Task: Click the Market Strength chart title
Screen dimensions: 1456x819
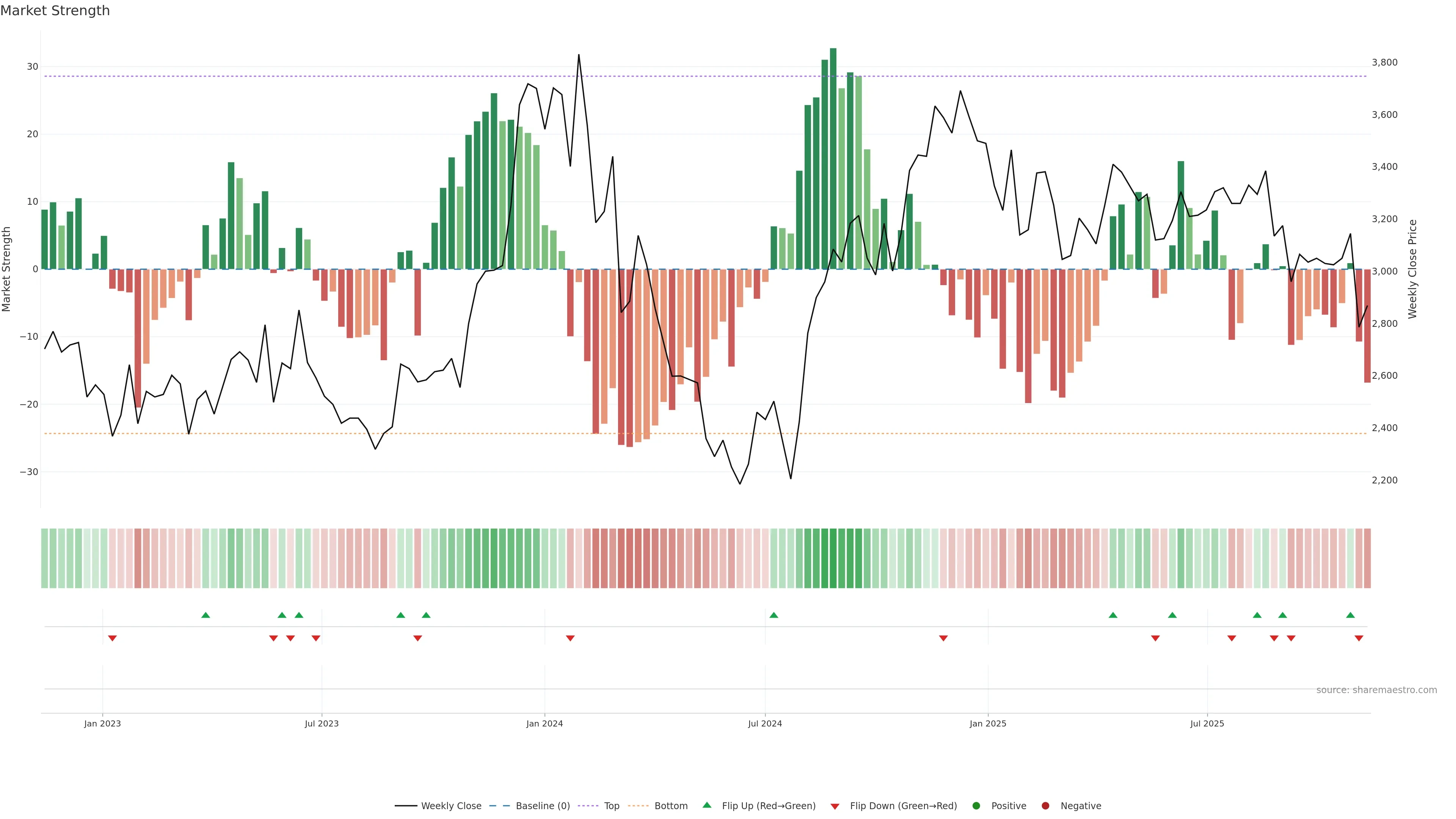Action: (55, 11)
